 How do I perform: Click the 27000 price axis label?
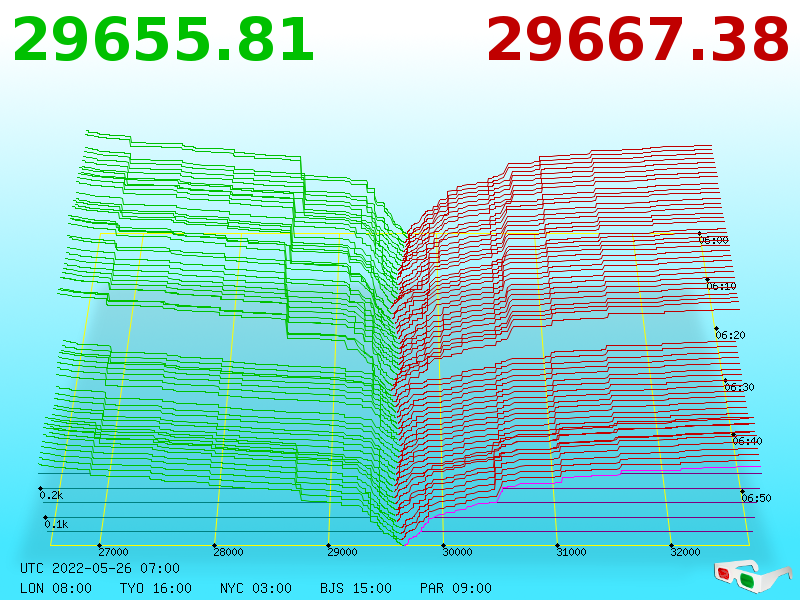click(x=113, y=552)
